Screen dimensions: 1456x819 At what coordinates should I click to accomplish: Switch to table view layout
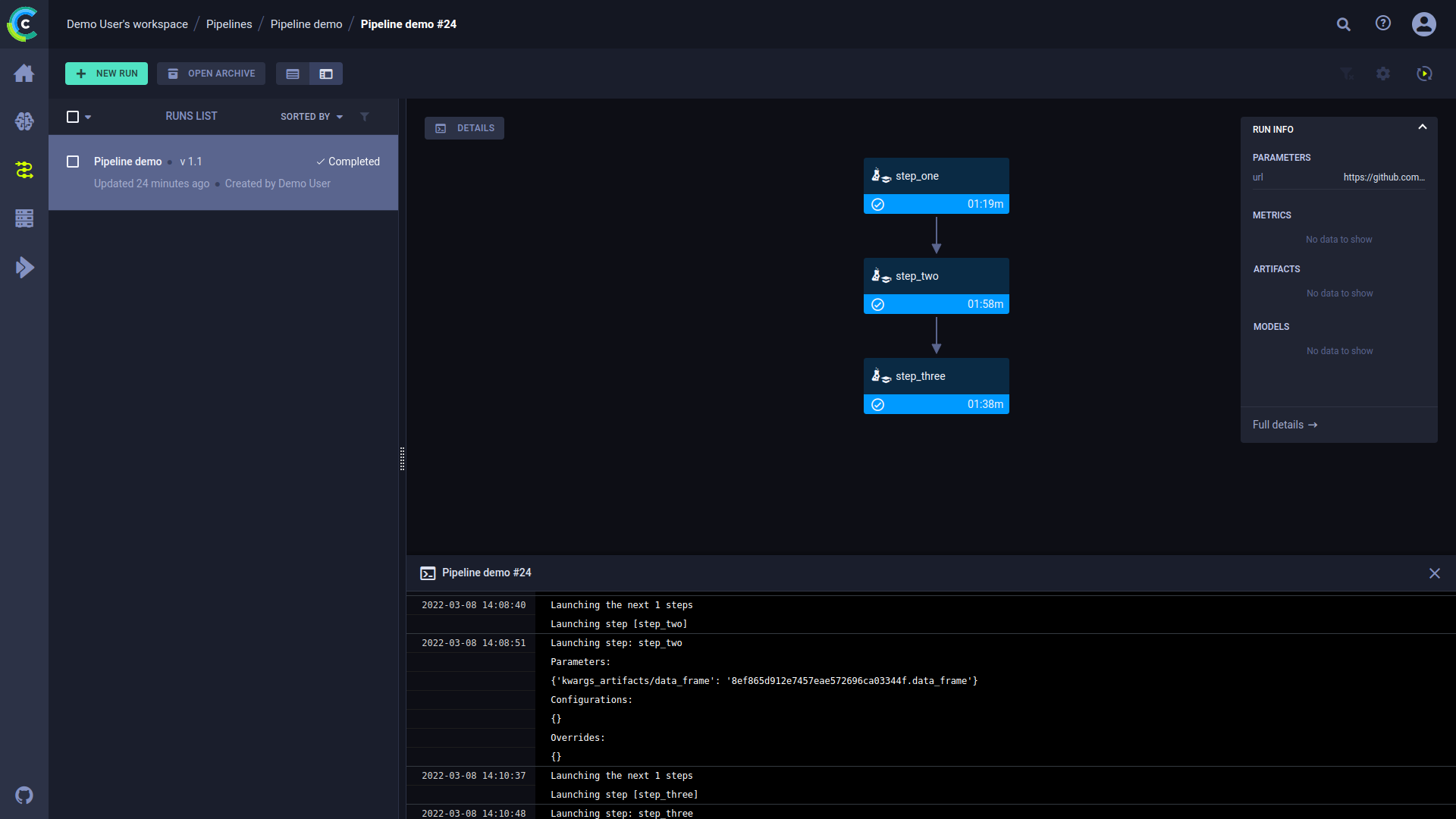click(293, 74)
